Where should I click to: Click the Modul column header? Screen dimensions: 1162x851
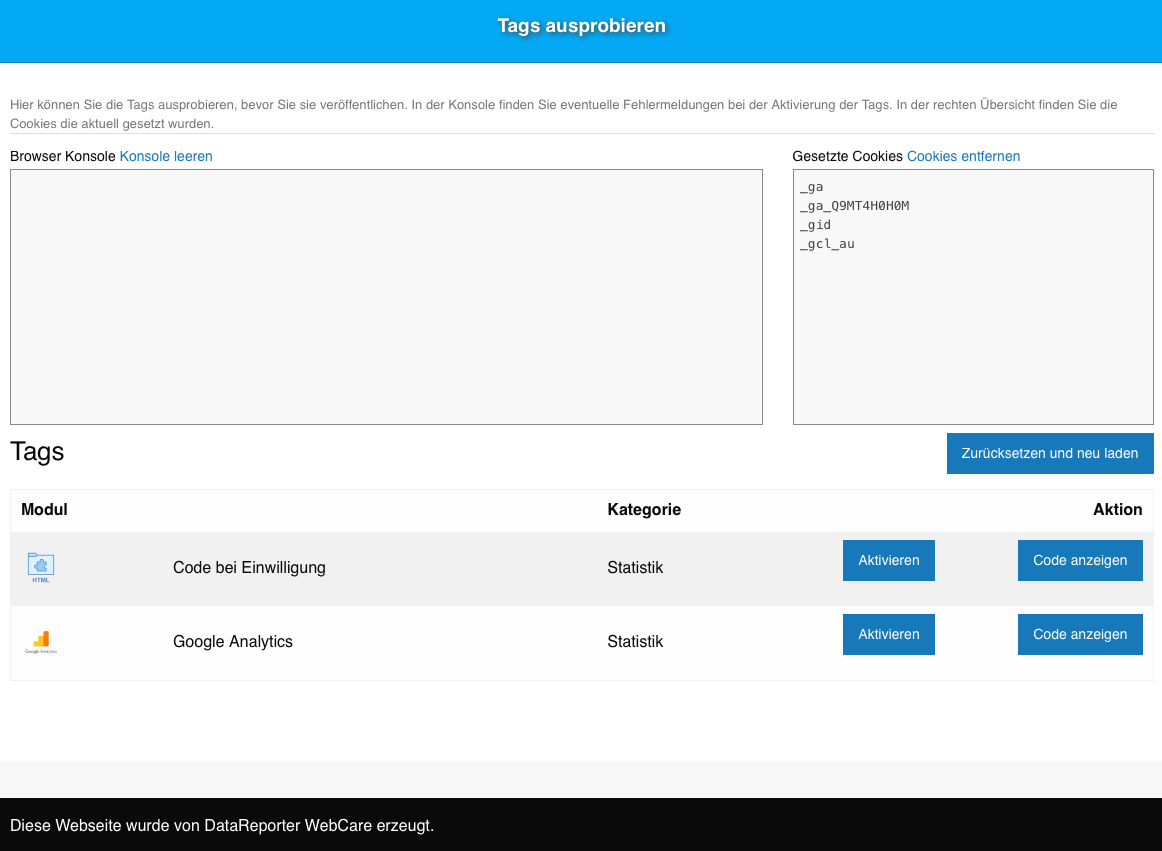[x=45, y=509]
